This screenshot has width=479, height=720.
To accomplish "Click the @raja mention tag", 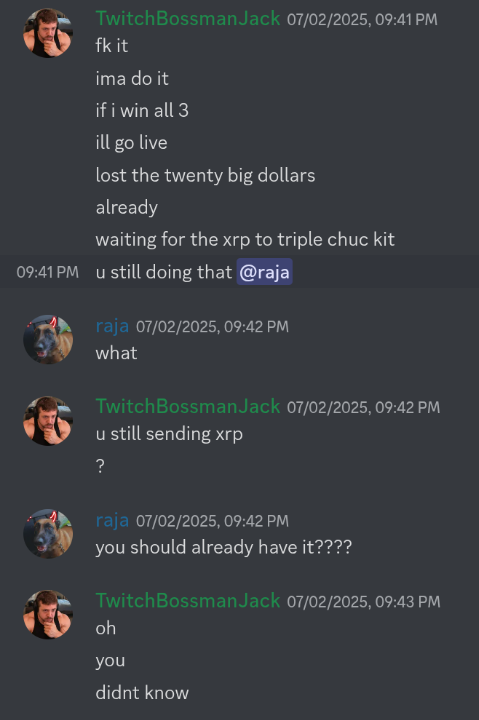I will tap(265, 272).
